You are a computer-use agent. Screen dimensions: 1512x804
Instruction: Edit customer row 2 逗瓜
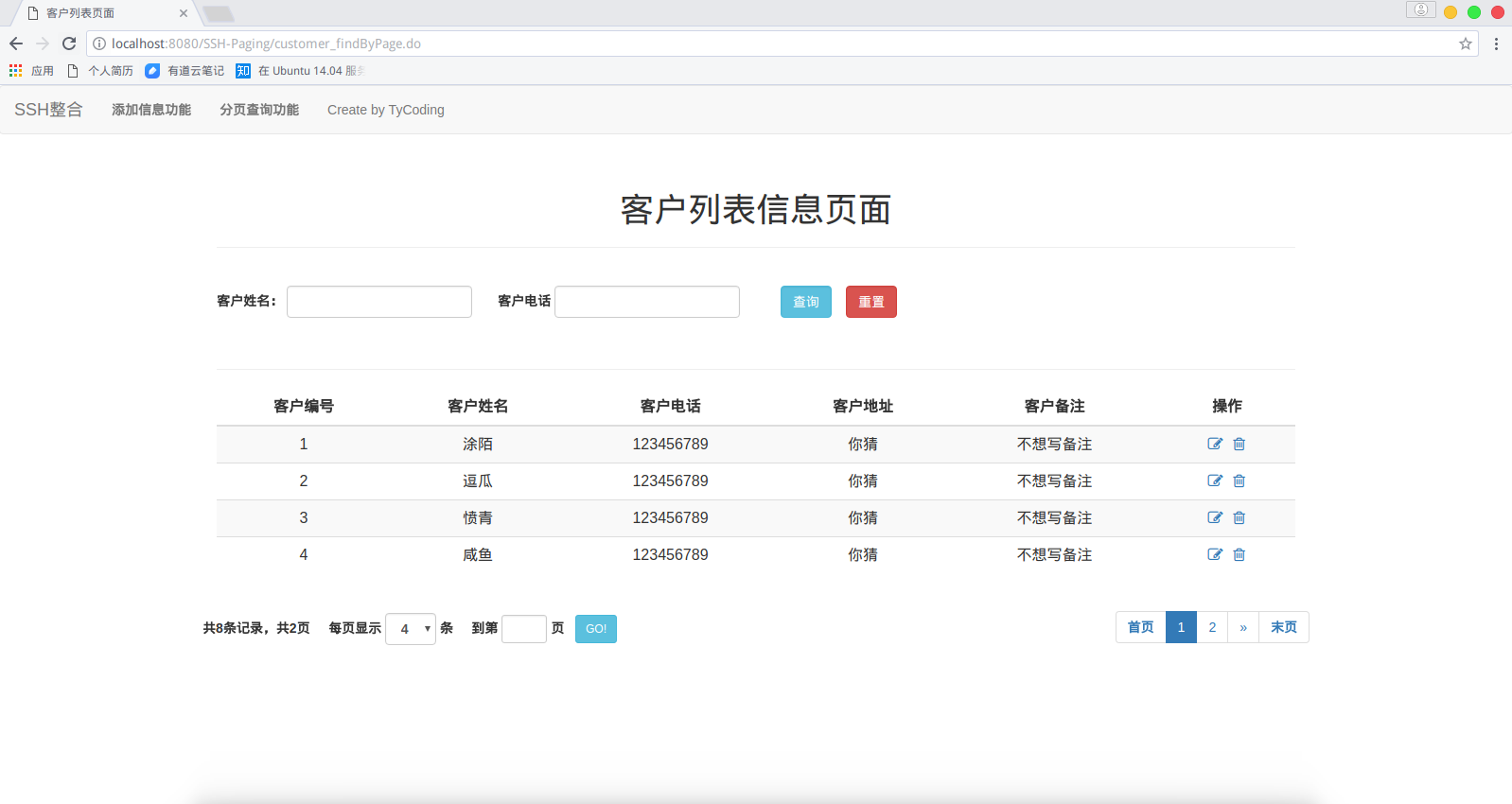point(1215,481)
